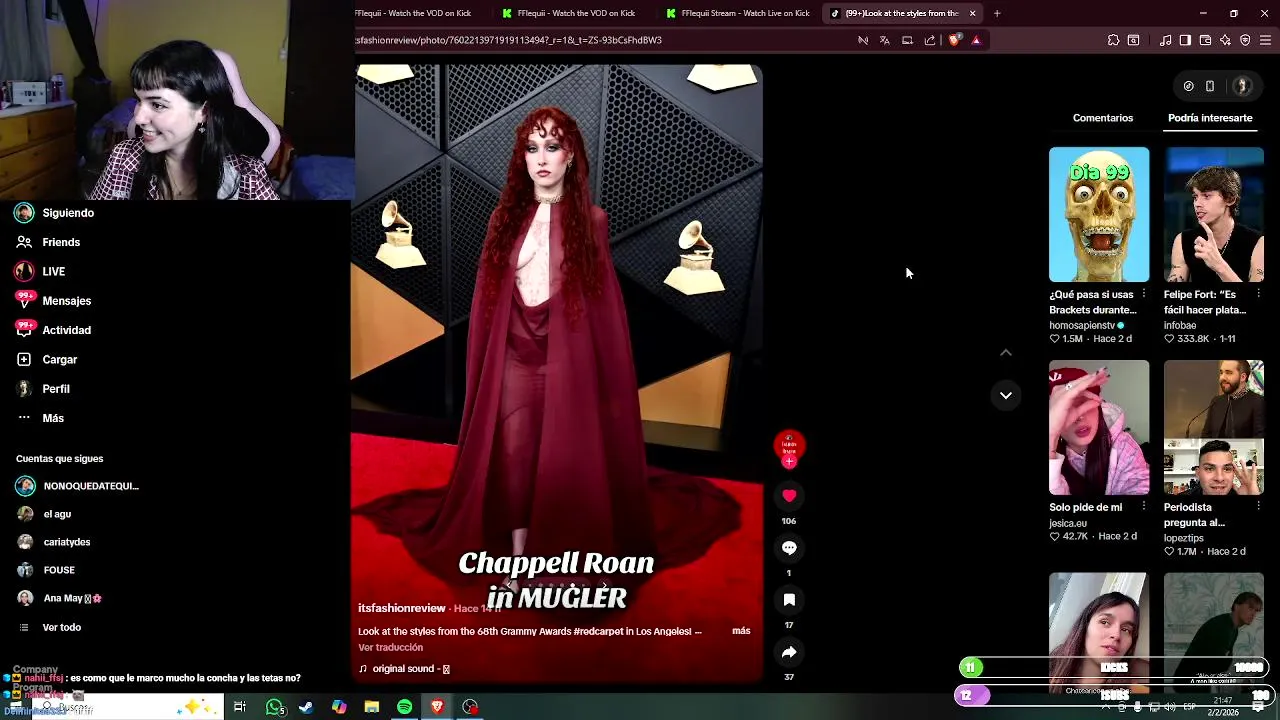Image resolution: width=1280 pixels, height=720 pixels.
Task: Switch to the Podría interesarte tab
Action: [x=1210, y=118]
